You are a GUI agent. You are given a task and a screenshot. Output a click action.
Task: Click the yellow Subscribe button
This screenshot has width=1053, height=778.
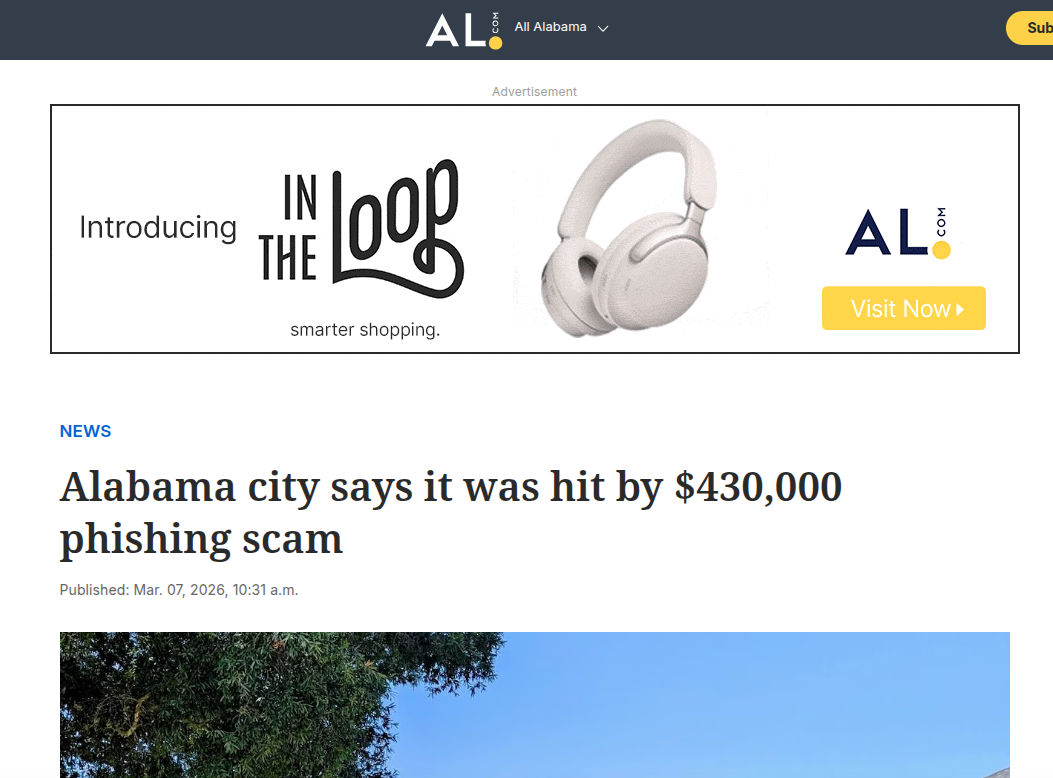coord(1029,28)
